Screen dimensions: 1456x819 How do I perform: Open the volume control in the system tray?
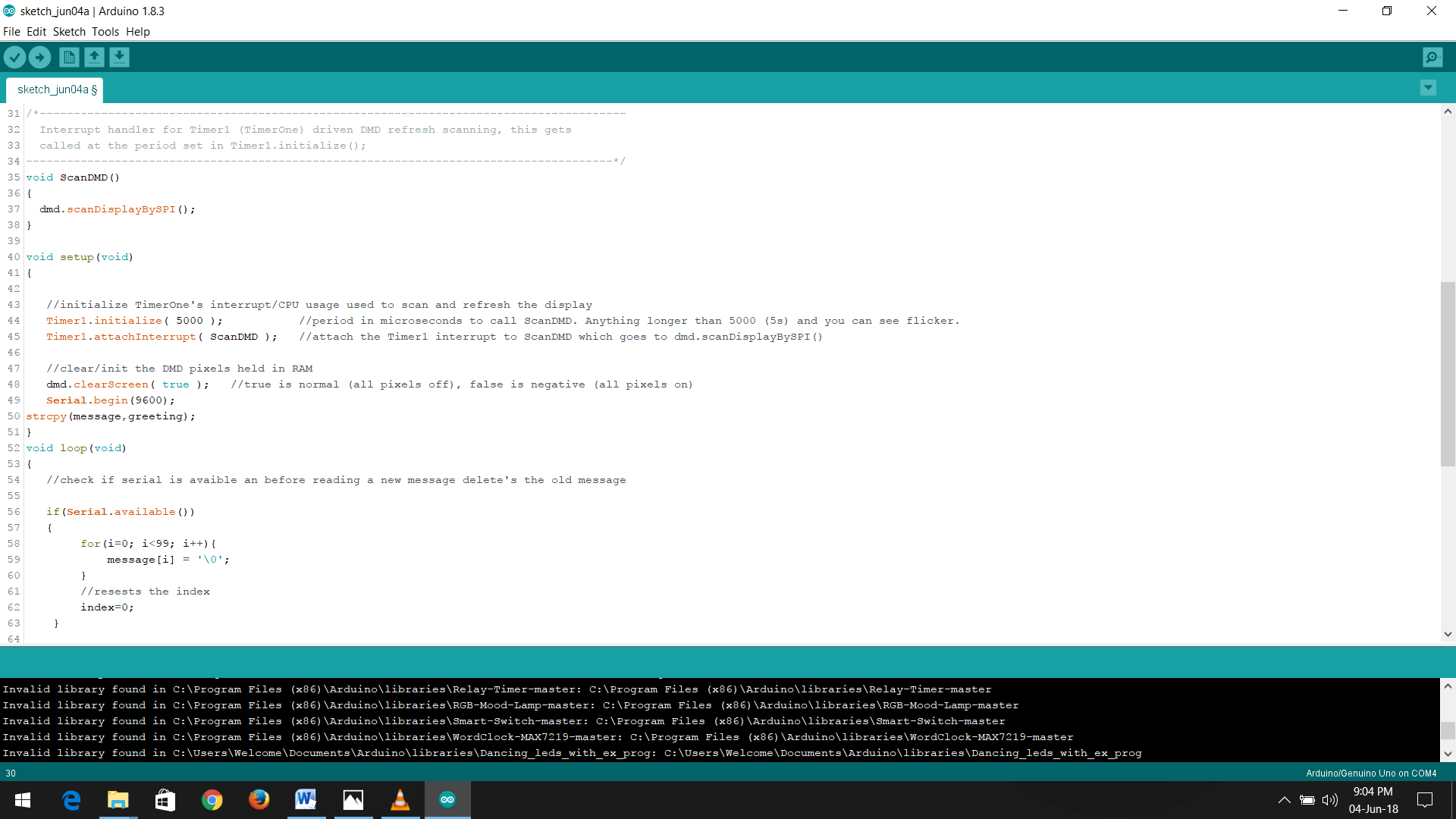[x=1330, y=799]
